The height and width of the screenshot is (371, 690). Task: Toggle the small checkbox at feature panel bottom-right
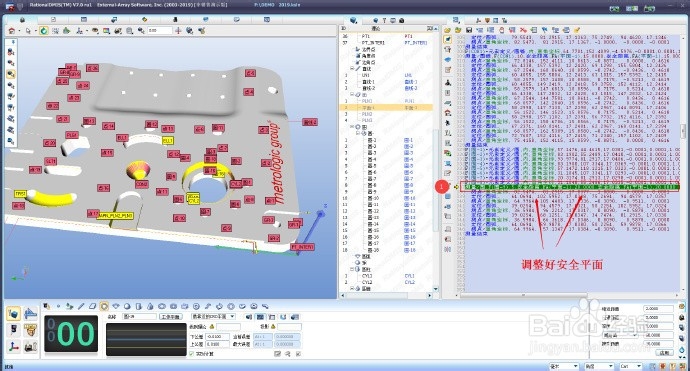[x=298, y=353]
